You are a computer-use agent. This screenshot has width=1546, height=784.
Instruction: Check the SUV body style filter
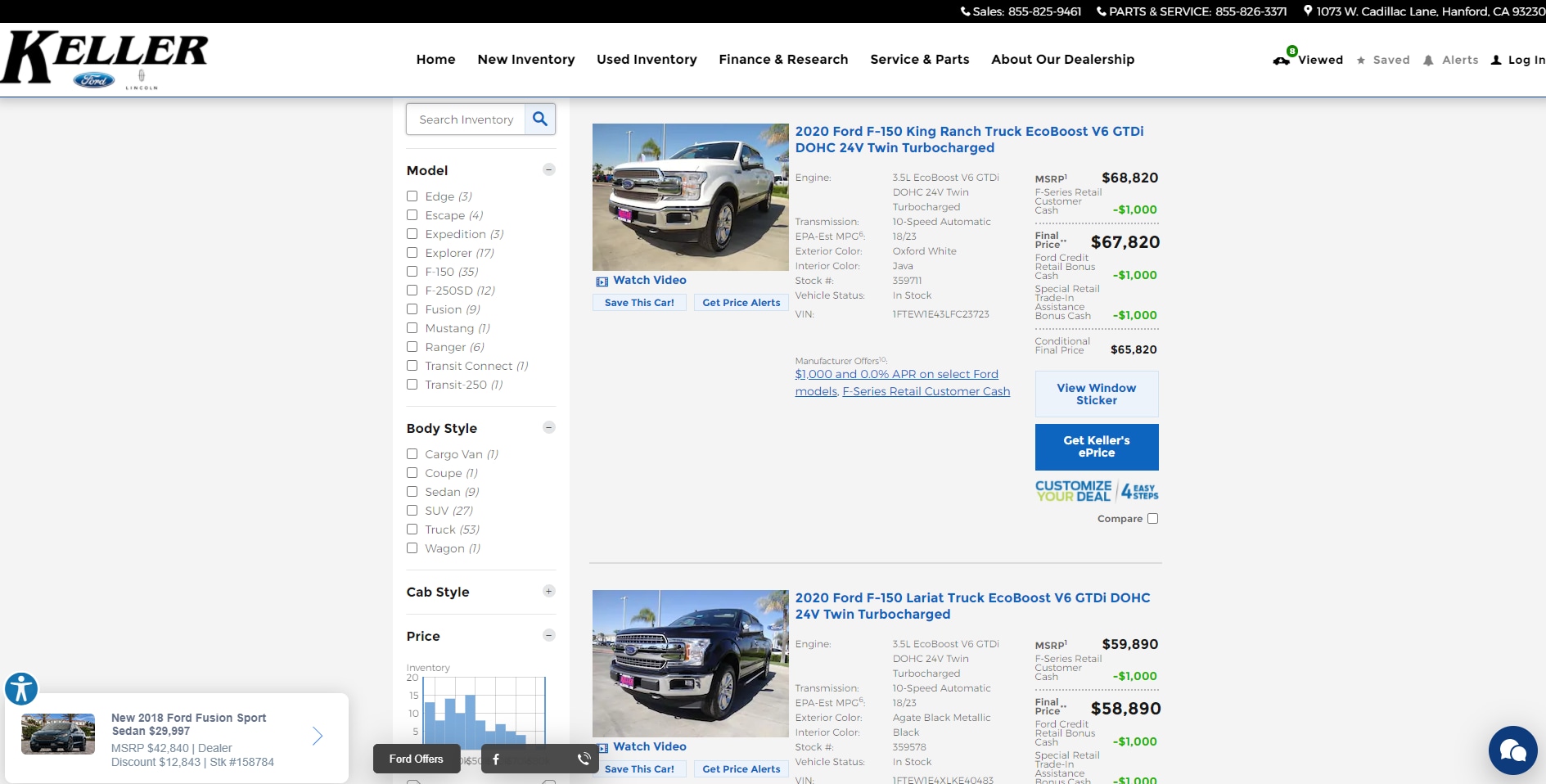[x=412, y=511]
